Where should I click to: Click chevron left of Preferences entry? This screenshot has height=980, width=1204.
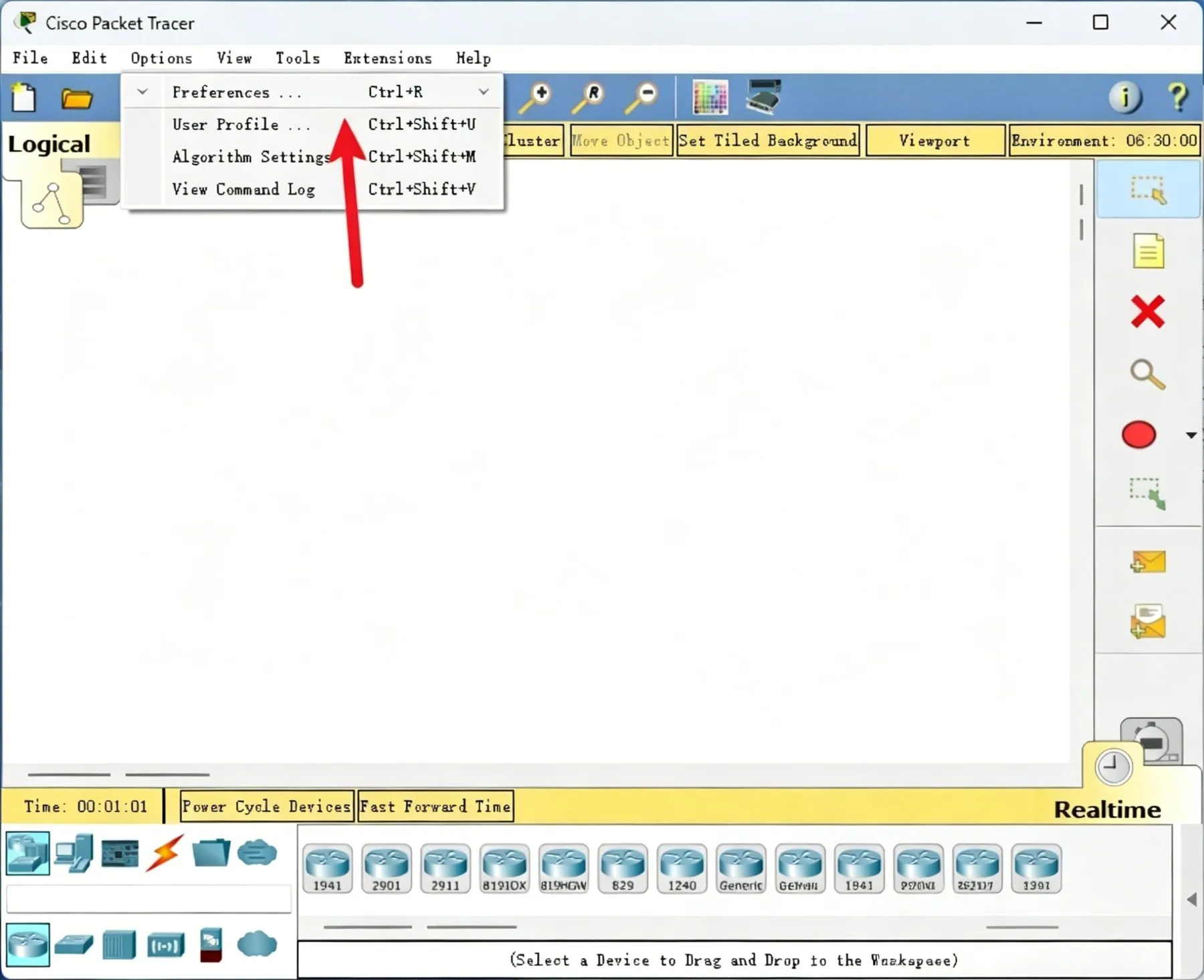pyautogui.click(x=142, y=92)
